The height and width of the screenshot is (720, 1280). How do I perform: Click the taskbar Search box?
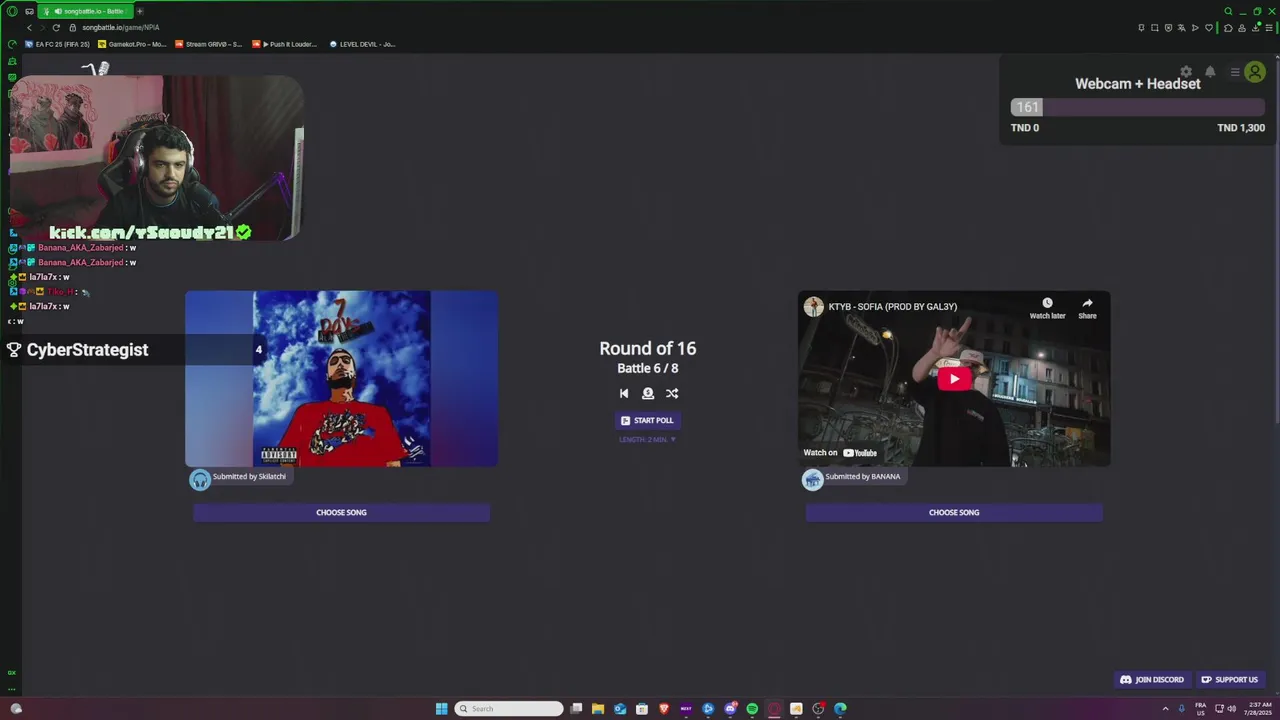(509, 709)
